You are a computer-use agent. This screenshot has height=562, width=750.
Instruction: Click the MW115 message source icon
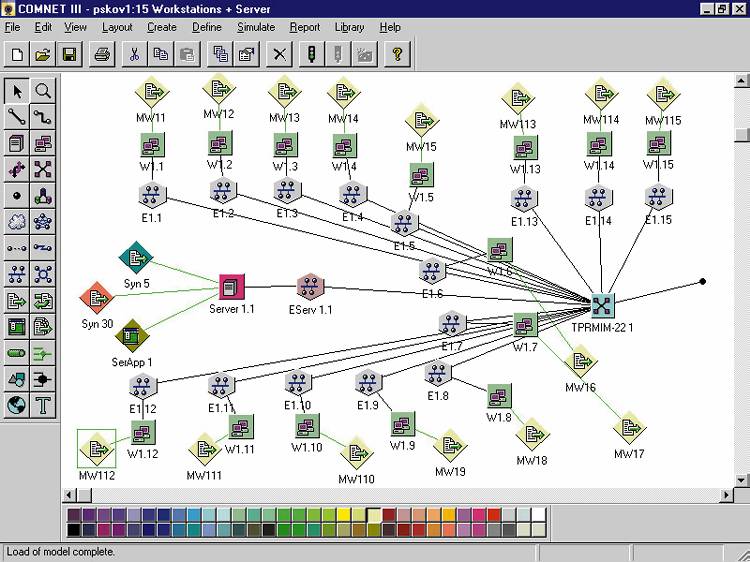coord(663,95)
